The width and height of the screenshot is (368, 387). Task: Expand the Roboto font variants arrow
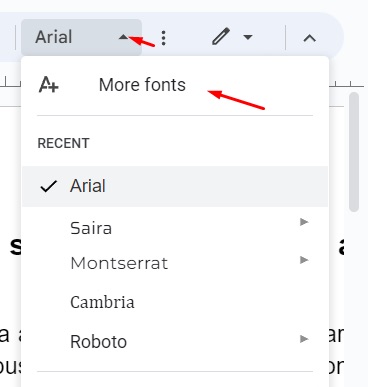(304, 339)
